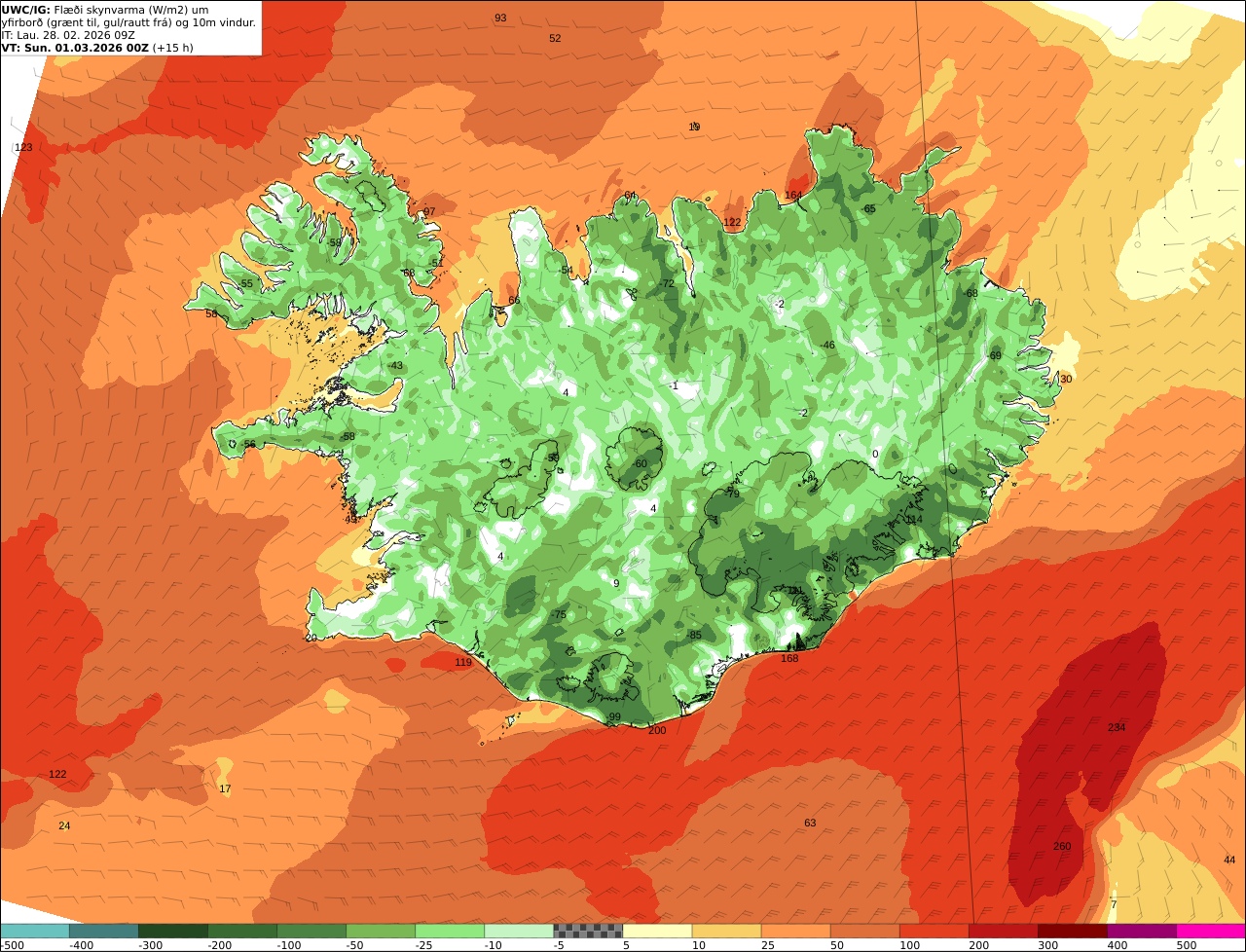The image size is (1246, 952).
Task: Click the map value 123 on the west edge
Action: click(x=23, y=147)
